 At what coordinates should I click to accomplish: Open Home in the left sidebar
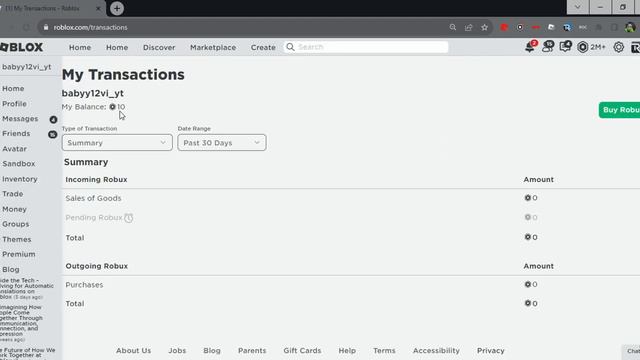click(x=13, y=89)
